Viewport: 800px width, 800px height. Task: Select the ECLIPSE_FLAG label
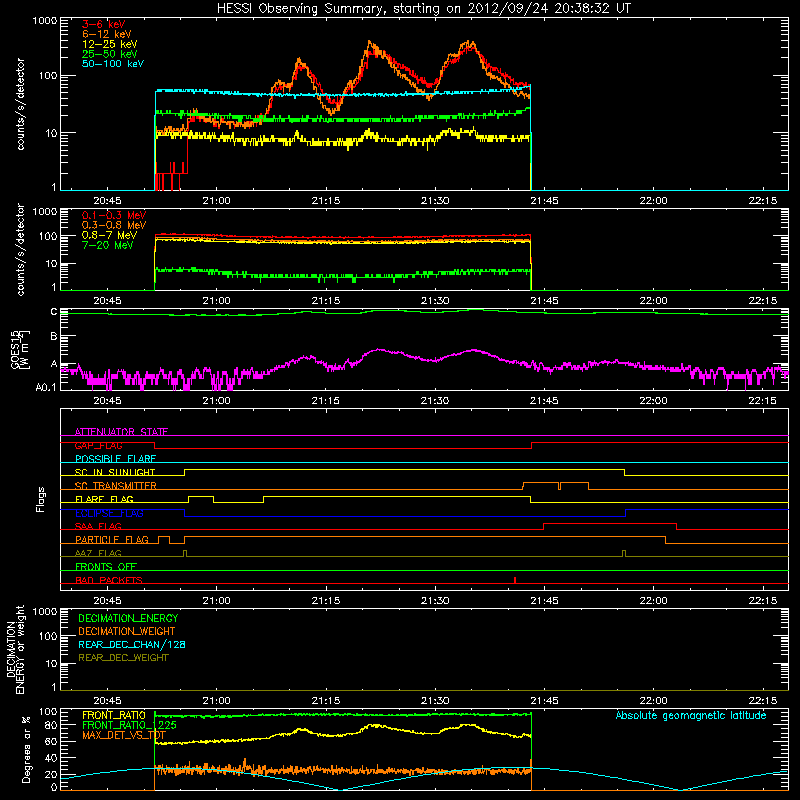click(x=109, y=513)
